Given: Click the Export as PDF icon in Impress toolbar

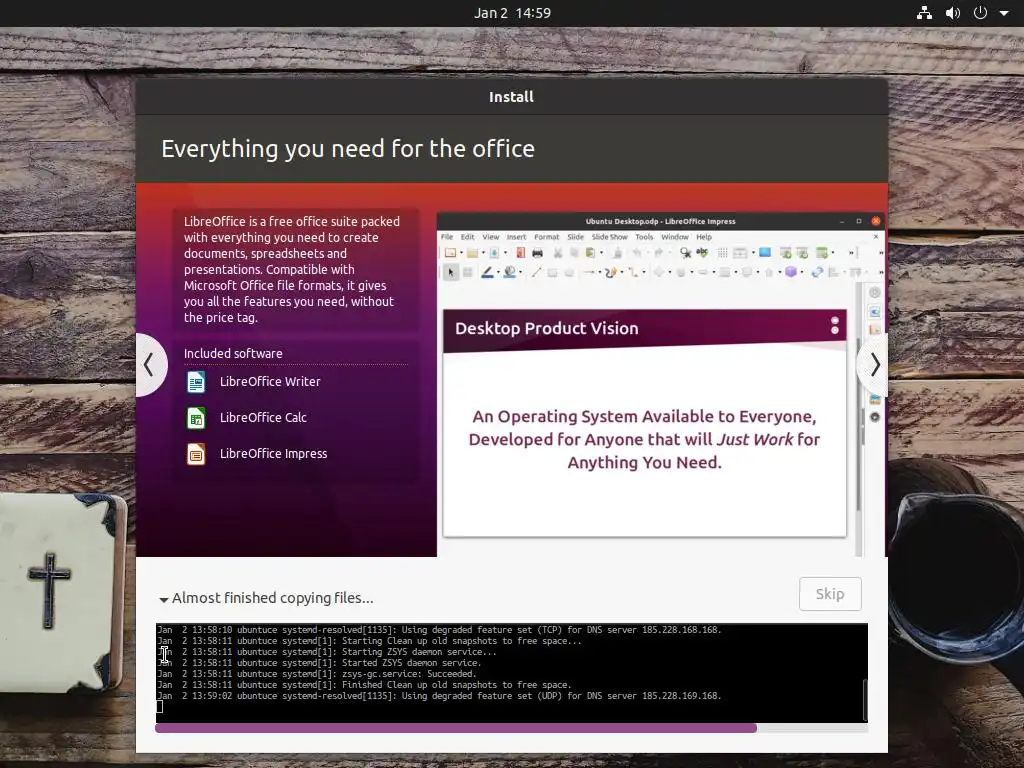Looking at the screenshot, I should coord(520,253).
